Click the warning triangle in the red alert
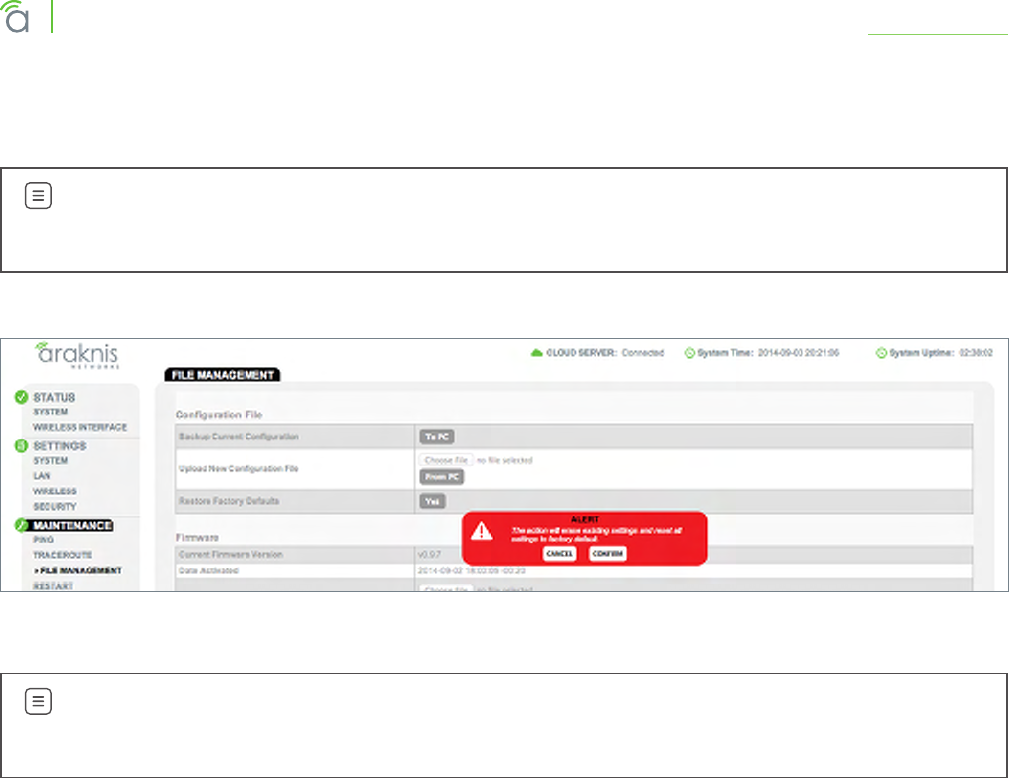The height and width of the screenshot is (778, 1009). 481,532
